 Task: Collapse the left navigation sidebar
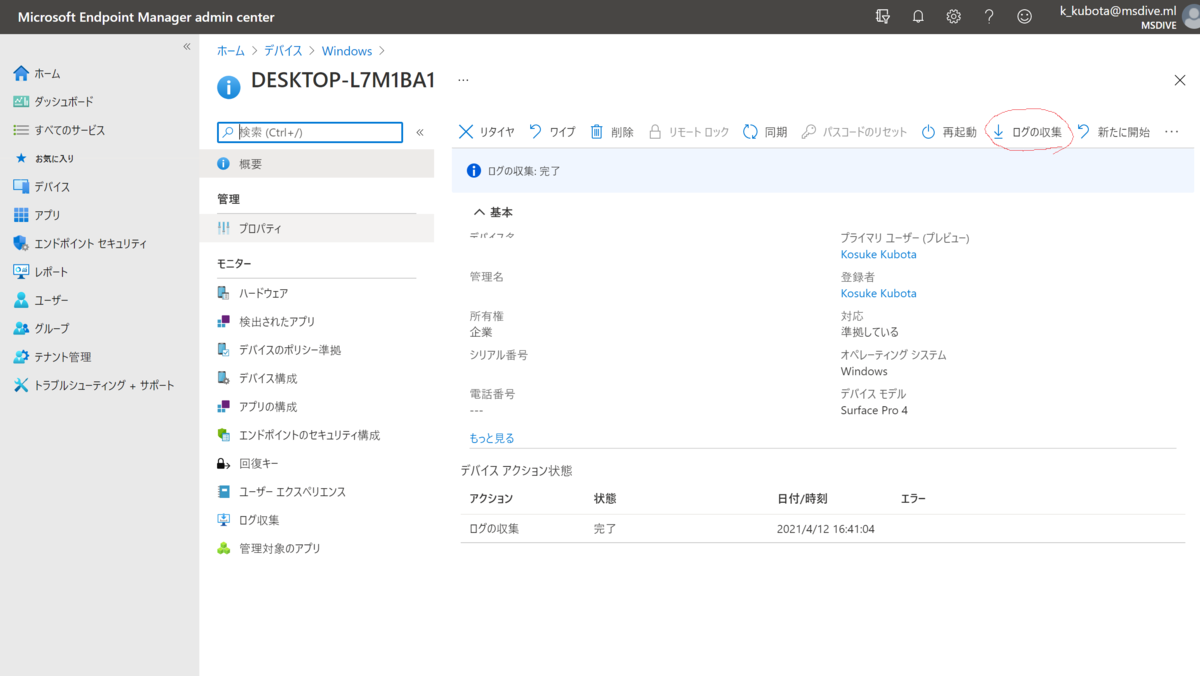tap(186, 47)
